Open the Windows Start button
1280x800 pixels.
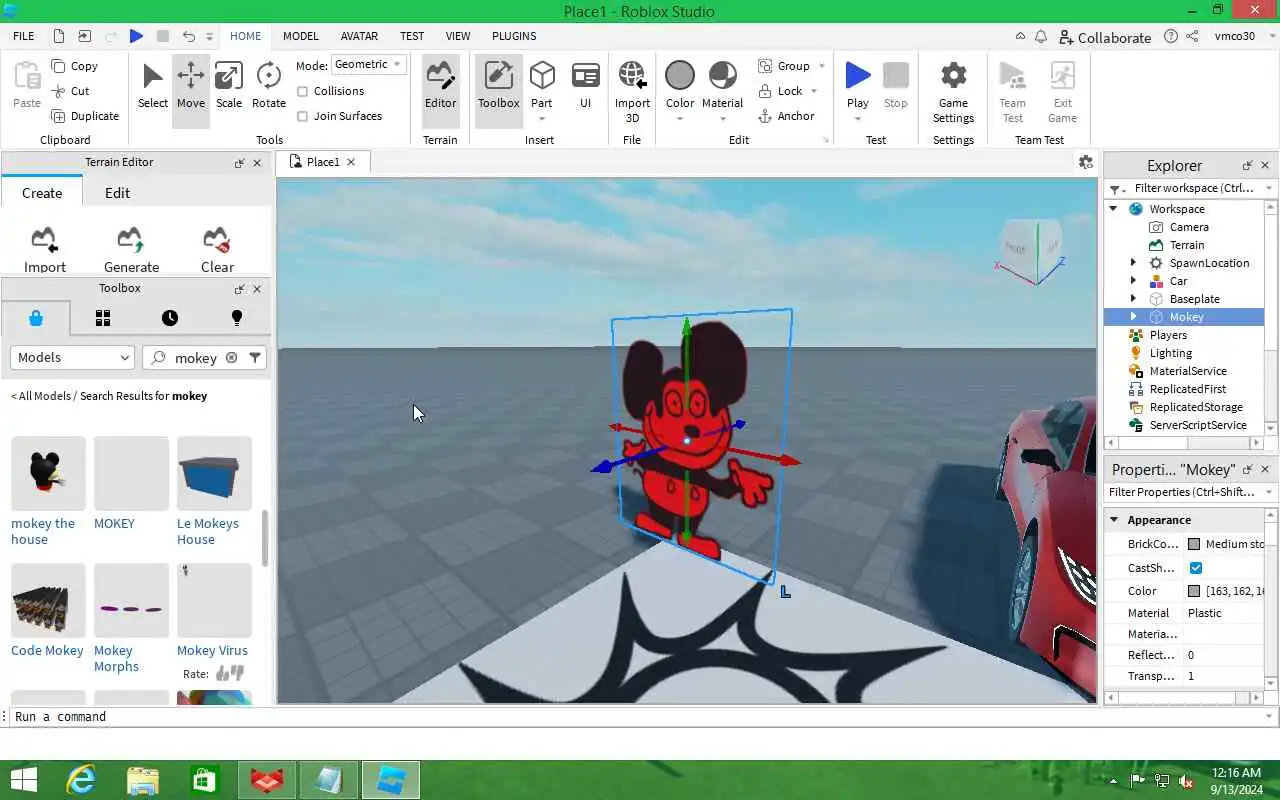(22, 780)
